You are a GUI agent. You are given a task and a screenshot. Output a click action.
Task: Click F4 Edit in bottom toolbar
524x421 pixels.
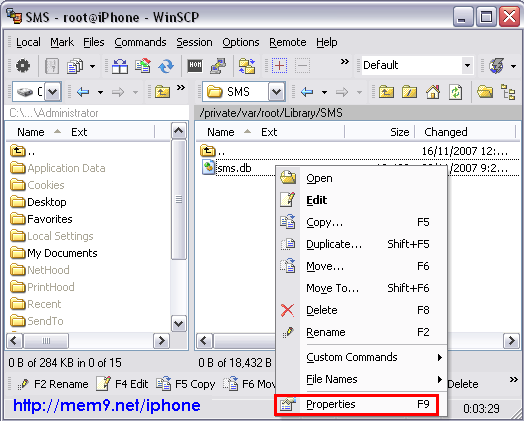pos(122,384)
